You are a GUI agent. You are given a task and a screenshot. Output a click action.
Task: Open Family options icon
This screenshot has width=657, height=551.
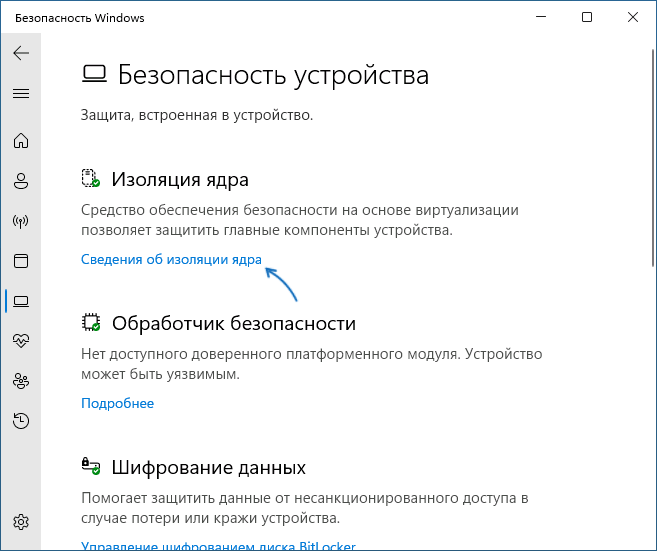click(21, 380)
